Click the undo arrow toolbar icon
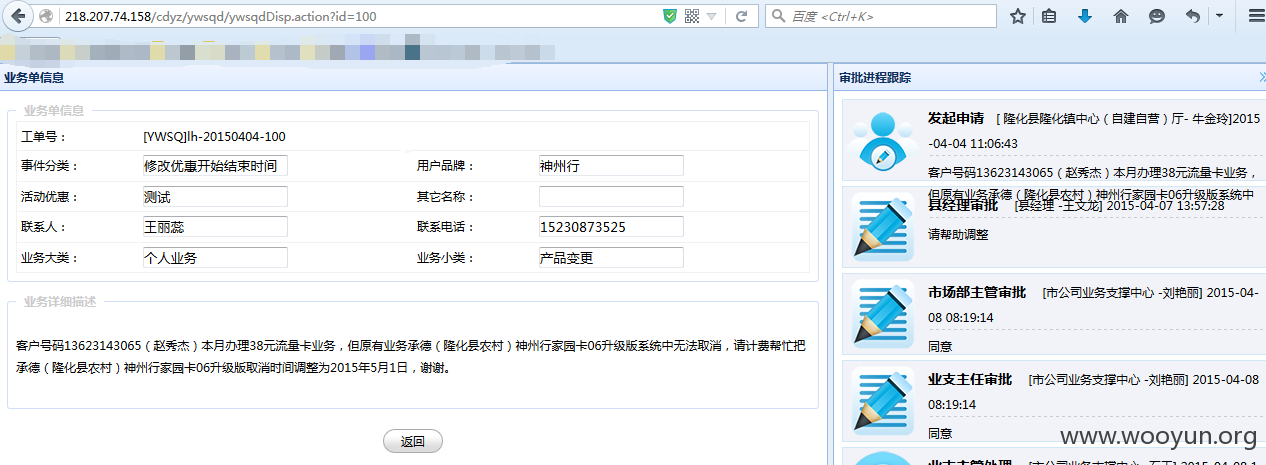Image resolution: width=1266 pixels, height=465 pixels. tap(1192, 16)
